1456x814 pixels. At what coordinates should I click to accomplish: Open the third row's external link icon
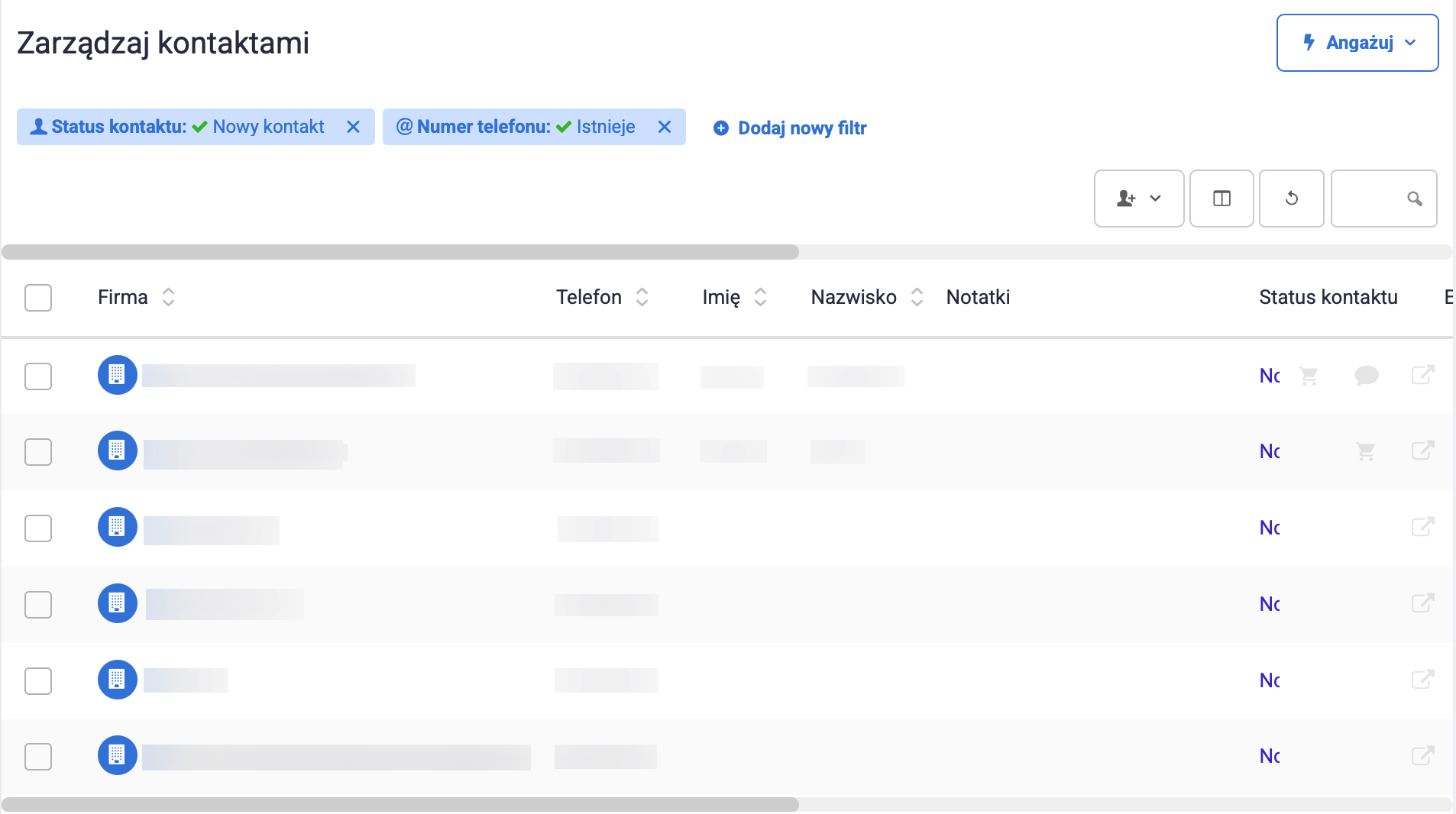(1422, 527)
